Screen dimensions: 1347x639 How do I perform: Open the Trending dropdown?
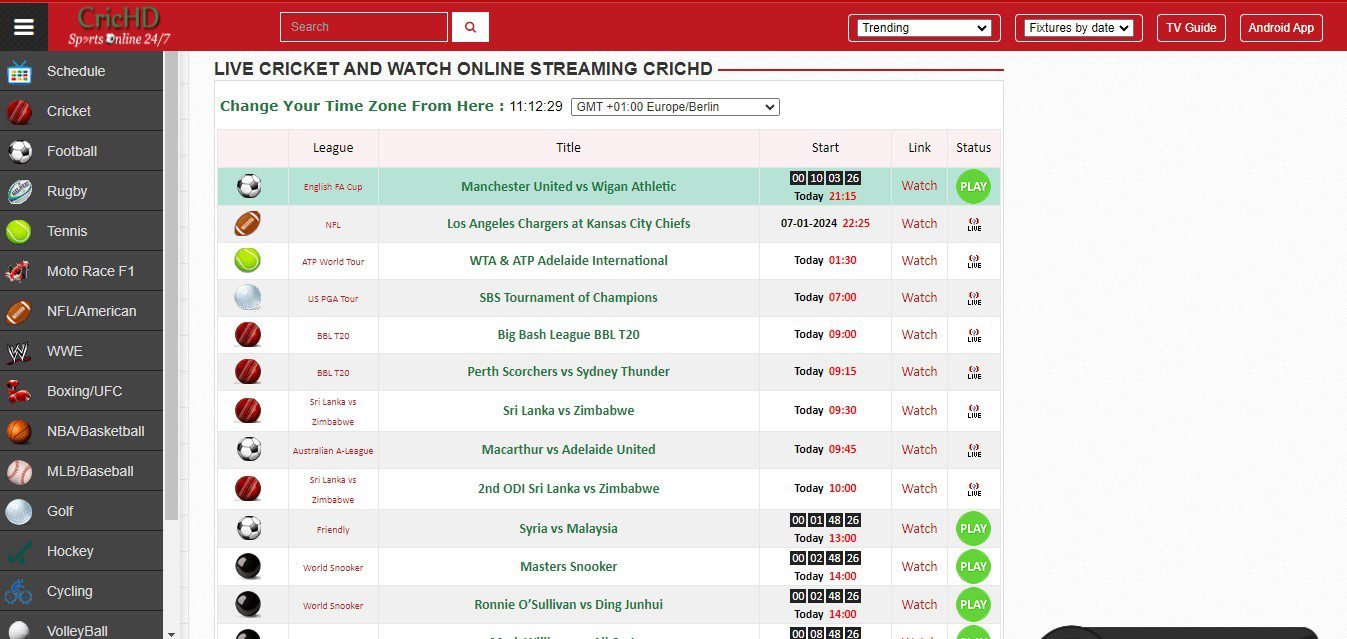924,28
